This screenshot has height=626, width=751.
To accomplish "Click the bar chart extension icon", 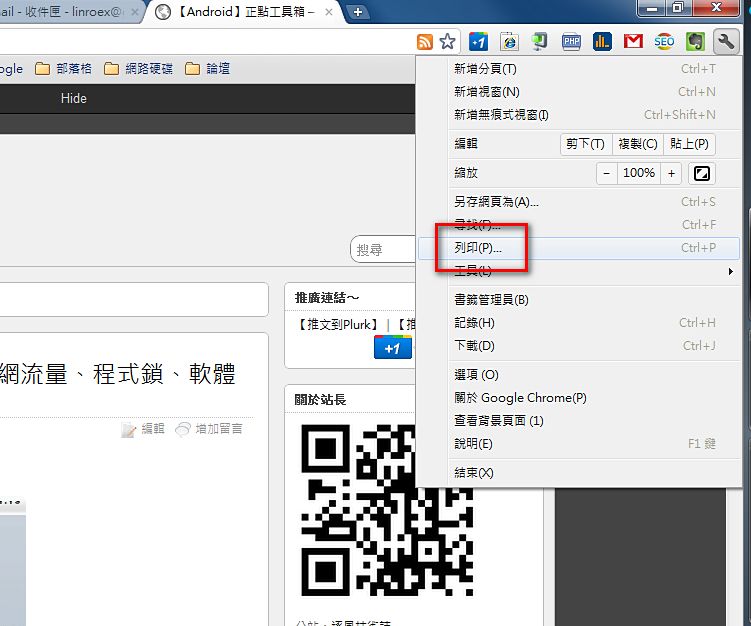I will point(602,42).
